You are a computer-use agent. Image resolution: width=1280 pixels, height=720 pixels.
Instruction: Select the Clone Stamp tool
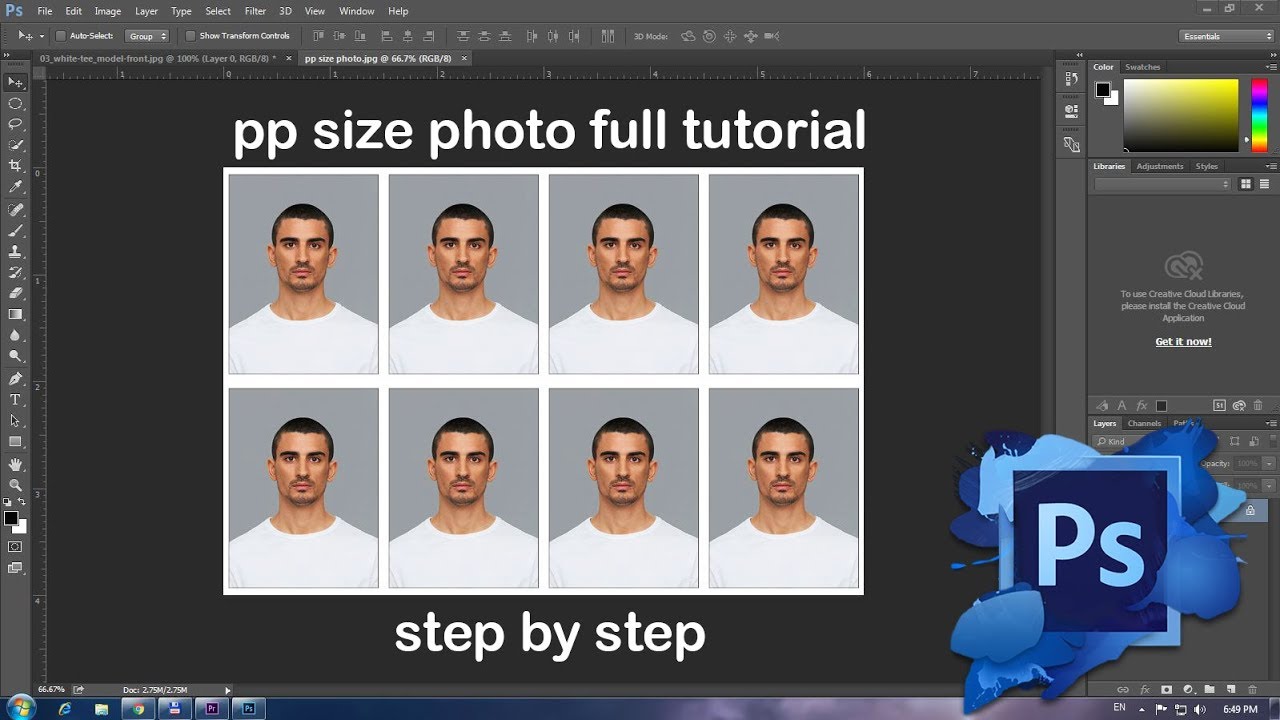tap(15, 251)
